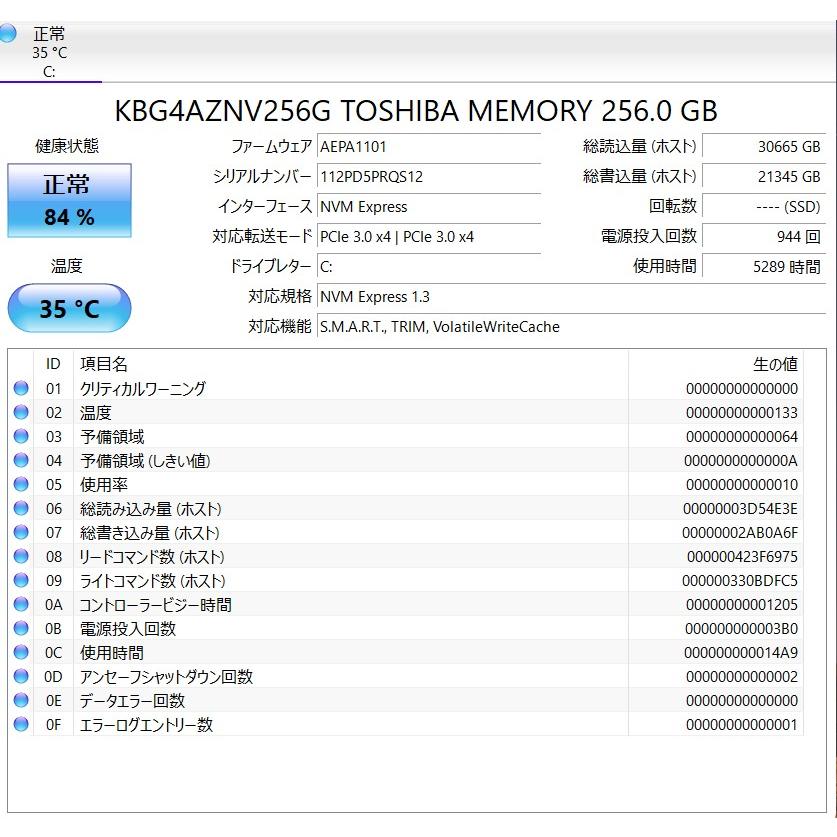Click the 対応機能 S.M.A.R.T. field
This screenshot has width=837, height=837.
pyautogui.click(x=437, y=327)
